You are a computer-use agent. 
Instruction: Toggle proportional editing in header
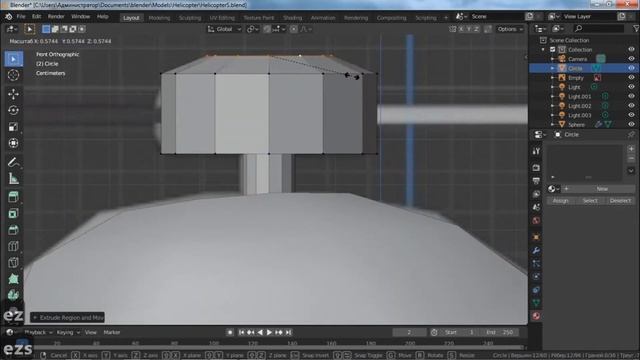(293, 29)
